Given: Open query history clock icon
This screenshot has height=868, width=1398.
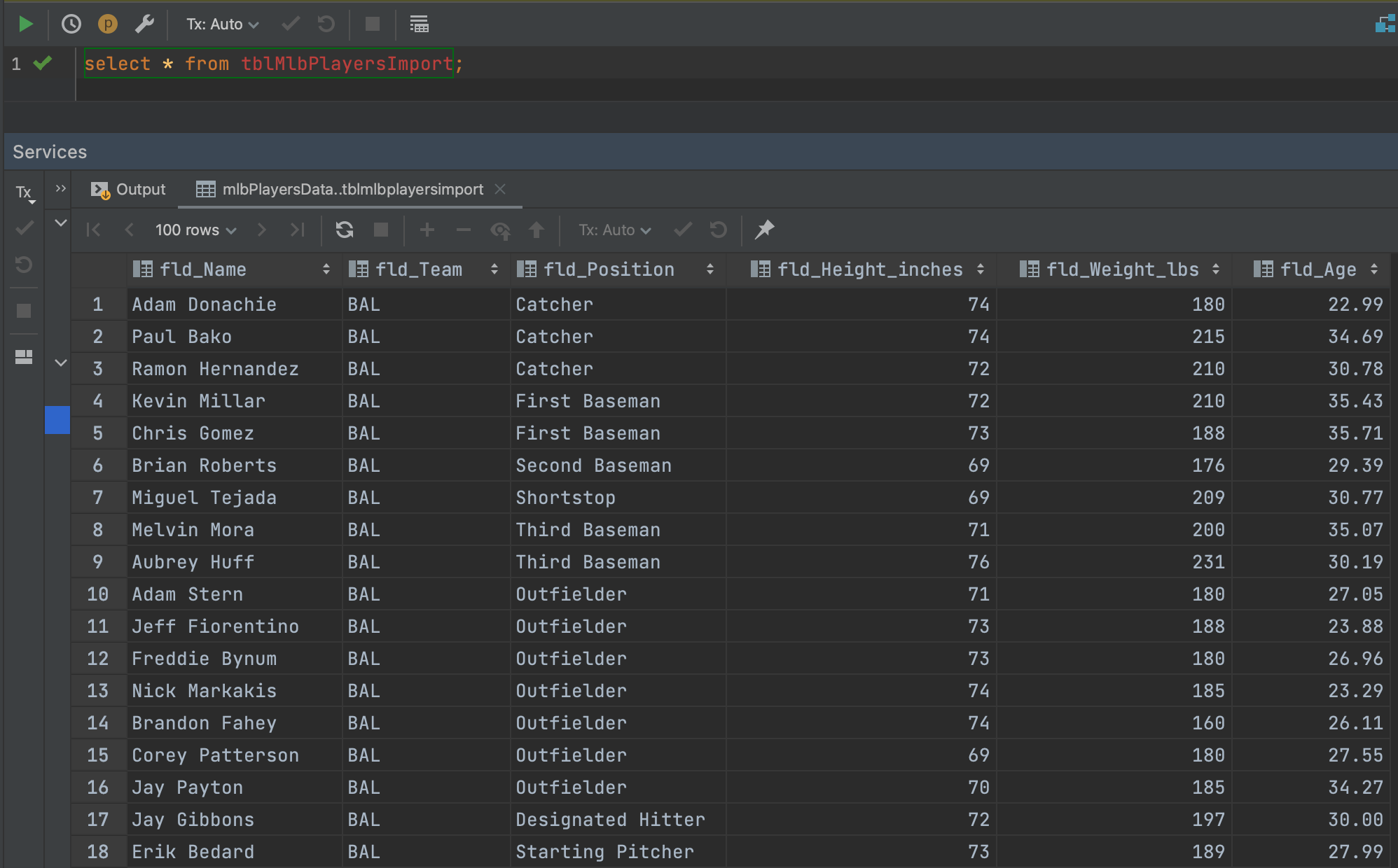Looking at the screenshot, I should click(x=71, y=24).
